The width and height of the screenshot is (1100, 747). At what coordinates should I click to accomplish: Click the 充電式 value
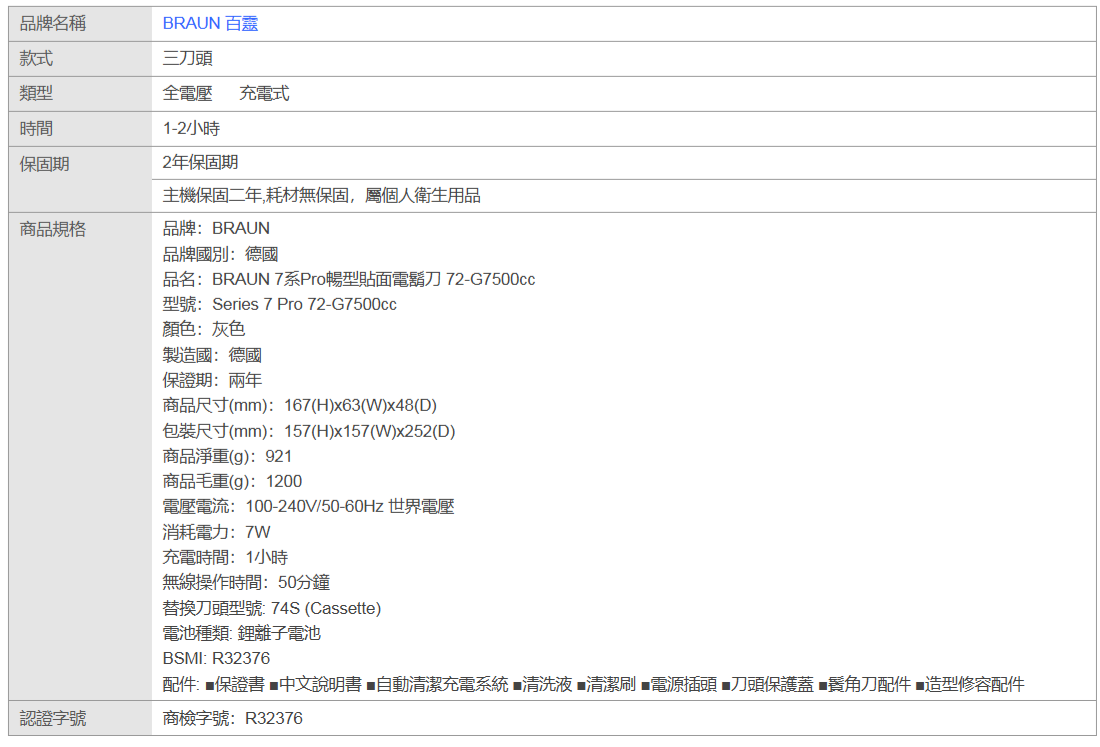point(264,93)
